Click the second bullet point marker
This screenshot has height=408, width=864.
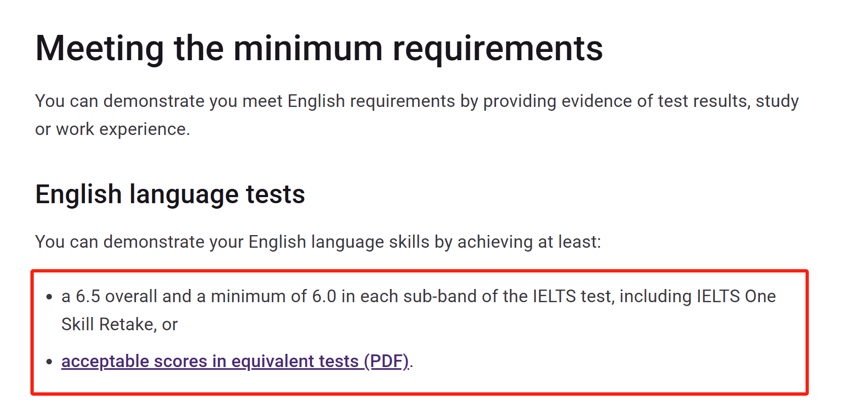point(50,362)
